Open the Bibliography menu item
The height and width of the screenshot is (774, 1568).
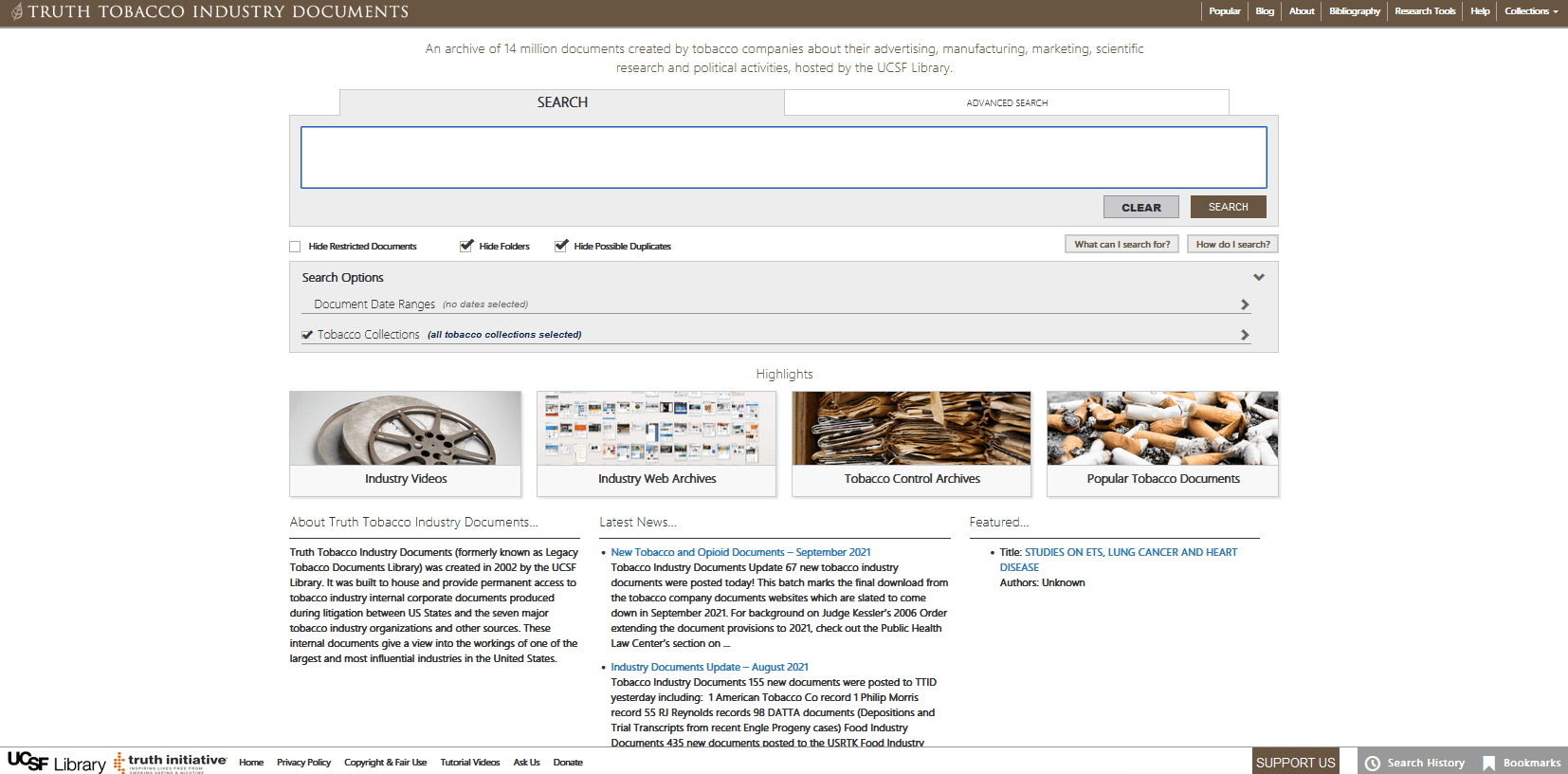pos(1355,11)
